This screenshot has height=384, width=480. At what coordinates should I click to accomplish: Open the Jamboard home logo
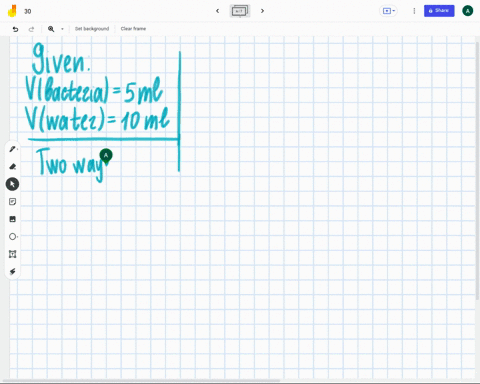coord(12,11)
